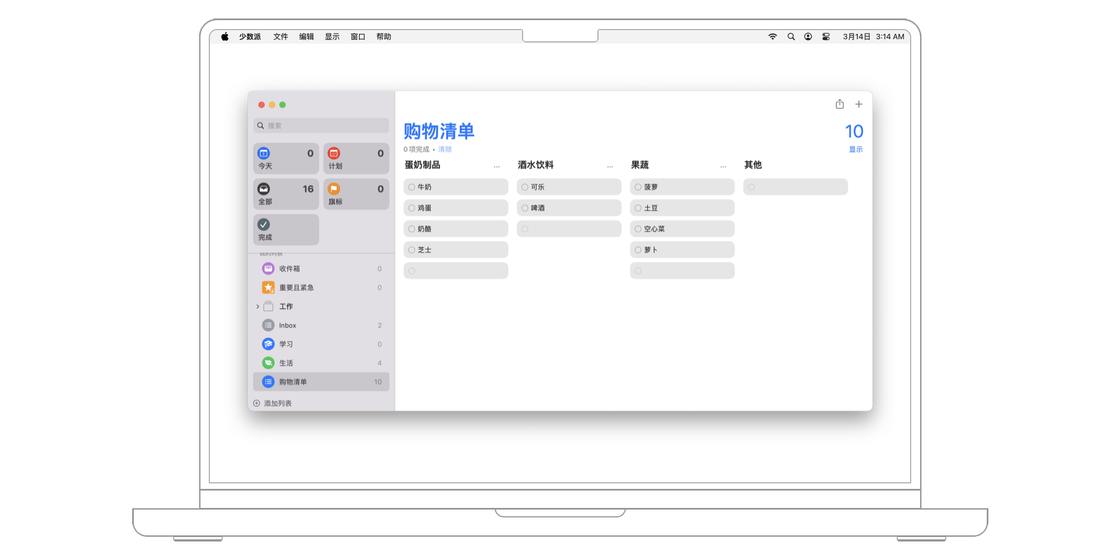Image resolution: width=1120 pixels, height=560 pixels.
Task: Mark 可乐 as completed
Action: coord(525,187)
